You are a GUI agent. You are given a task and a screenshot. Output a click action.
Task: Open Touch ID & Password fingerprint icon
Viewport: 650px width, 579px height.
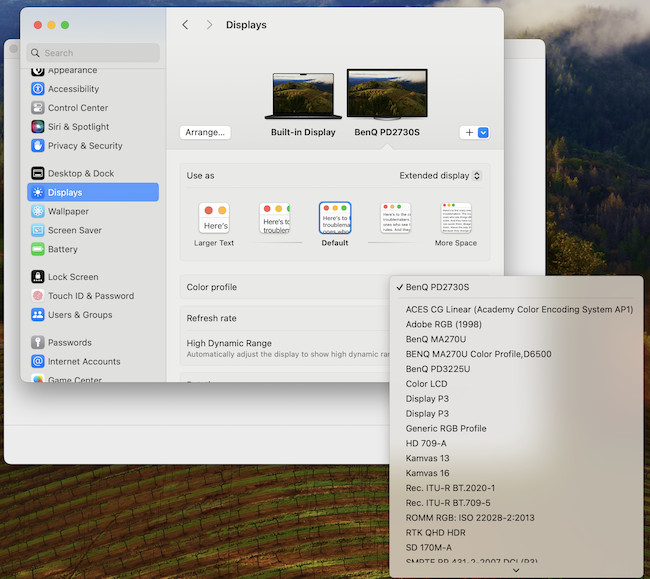[x=38, y=296]
